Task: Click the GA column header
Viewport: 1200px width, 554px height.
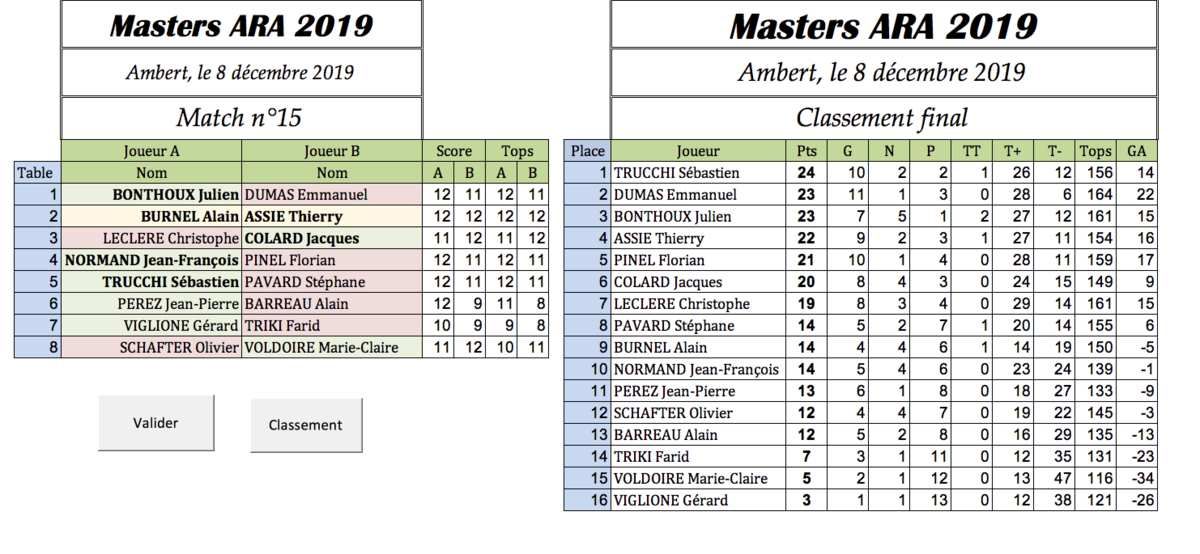Action: (1137, 151)
